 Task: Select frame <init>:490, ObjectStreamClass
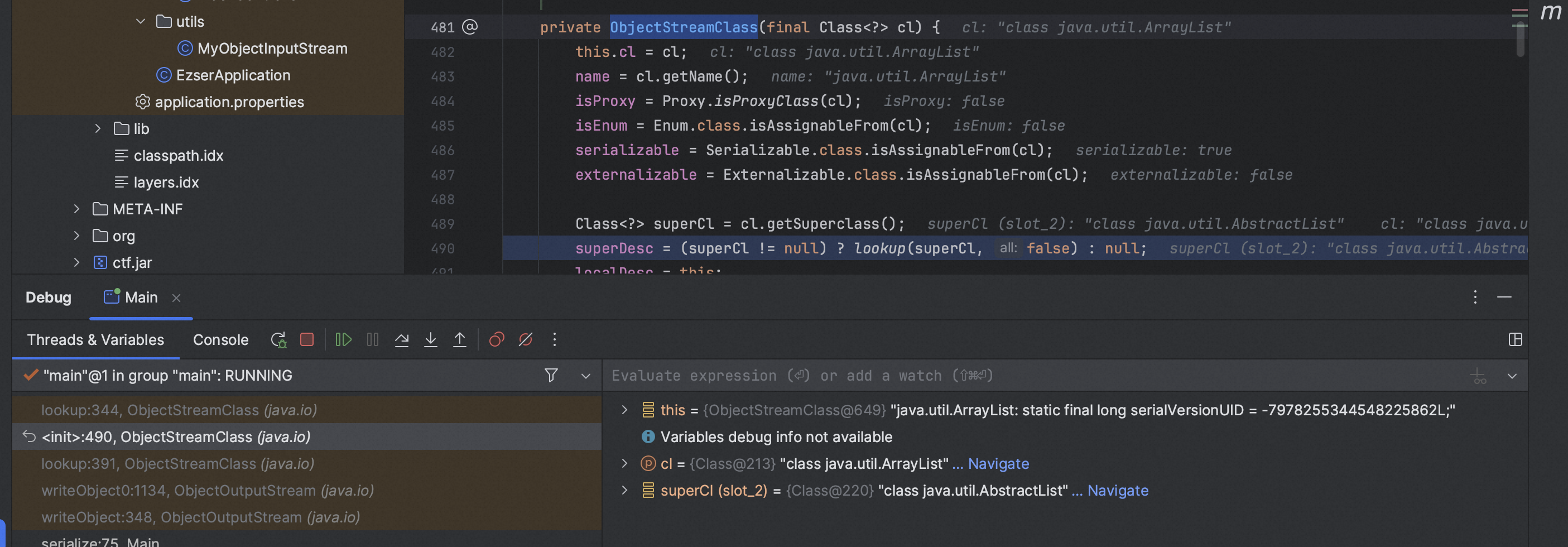click(307, 436)
